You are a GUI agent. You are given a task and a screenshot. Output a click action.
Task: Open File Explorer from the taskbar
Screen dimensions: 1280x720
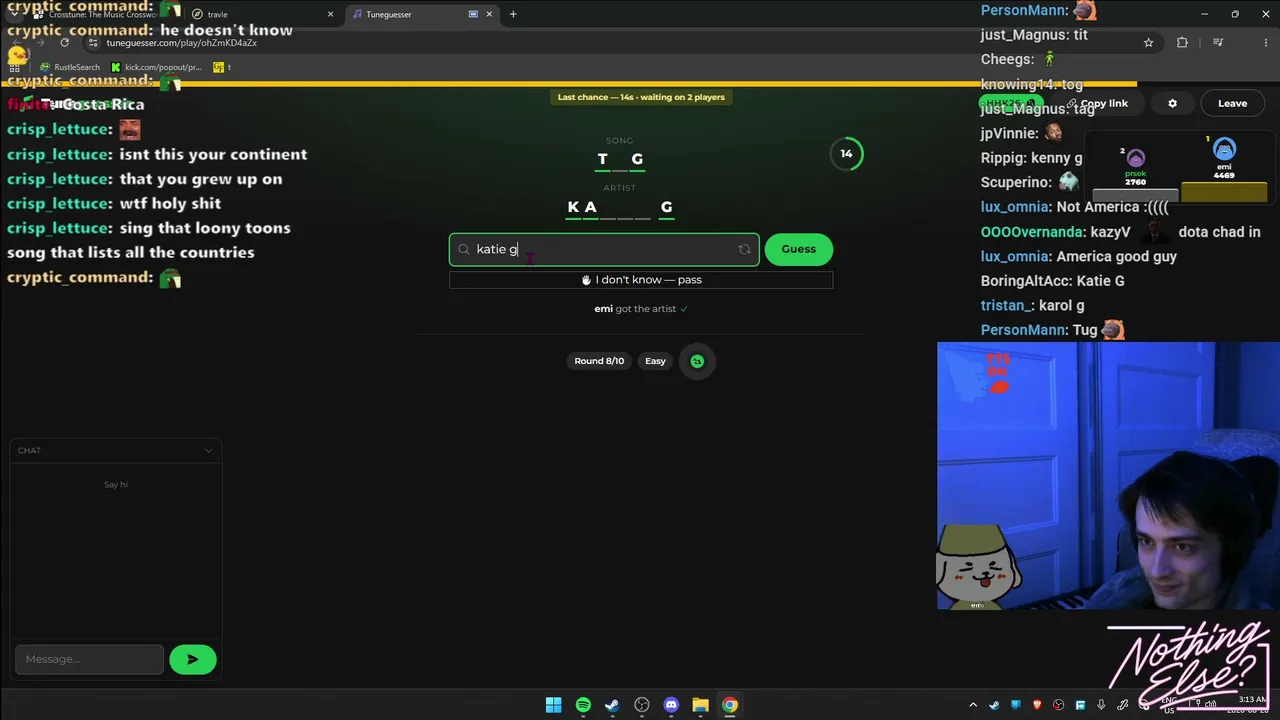click(700, 705)
